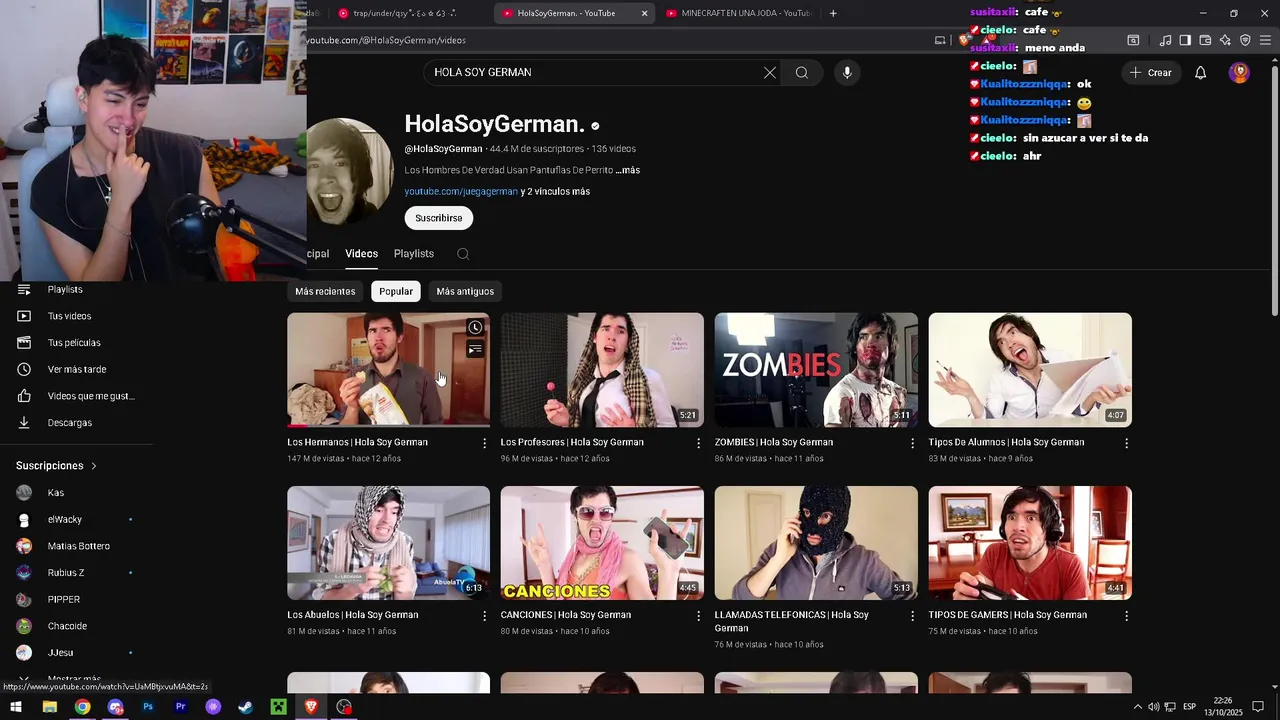The width and height of the screenshot is (1280, 720).
Task: Open Brave Wallet icon
Action: pos(1205,40)
